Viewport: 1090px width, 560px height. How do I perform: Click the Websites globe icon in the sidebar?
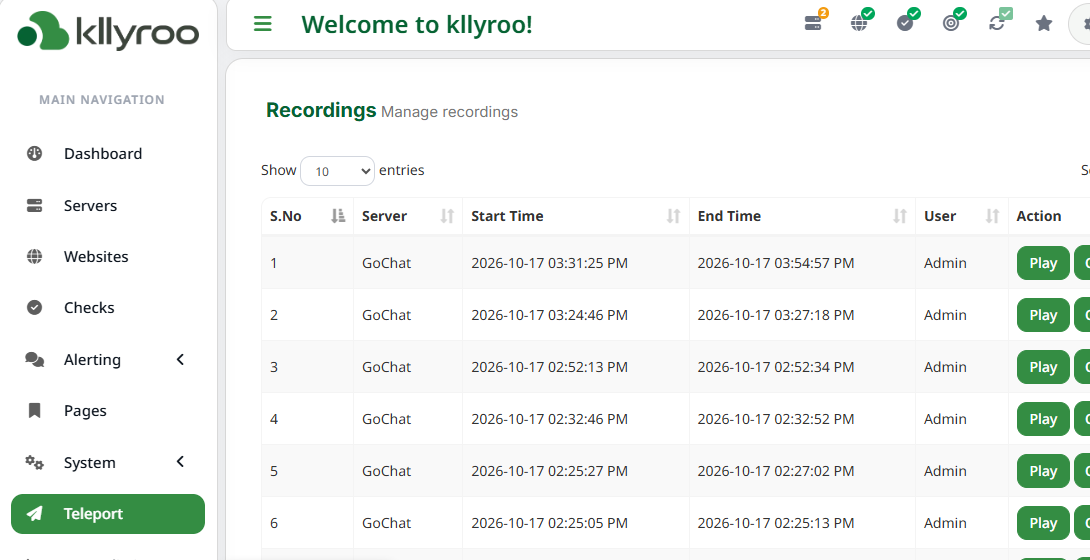click(x=34, y=256)
